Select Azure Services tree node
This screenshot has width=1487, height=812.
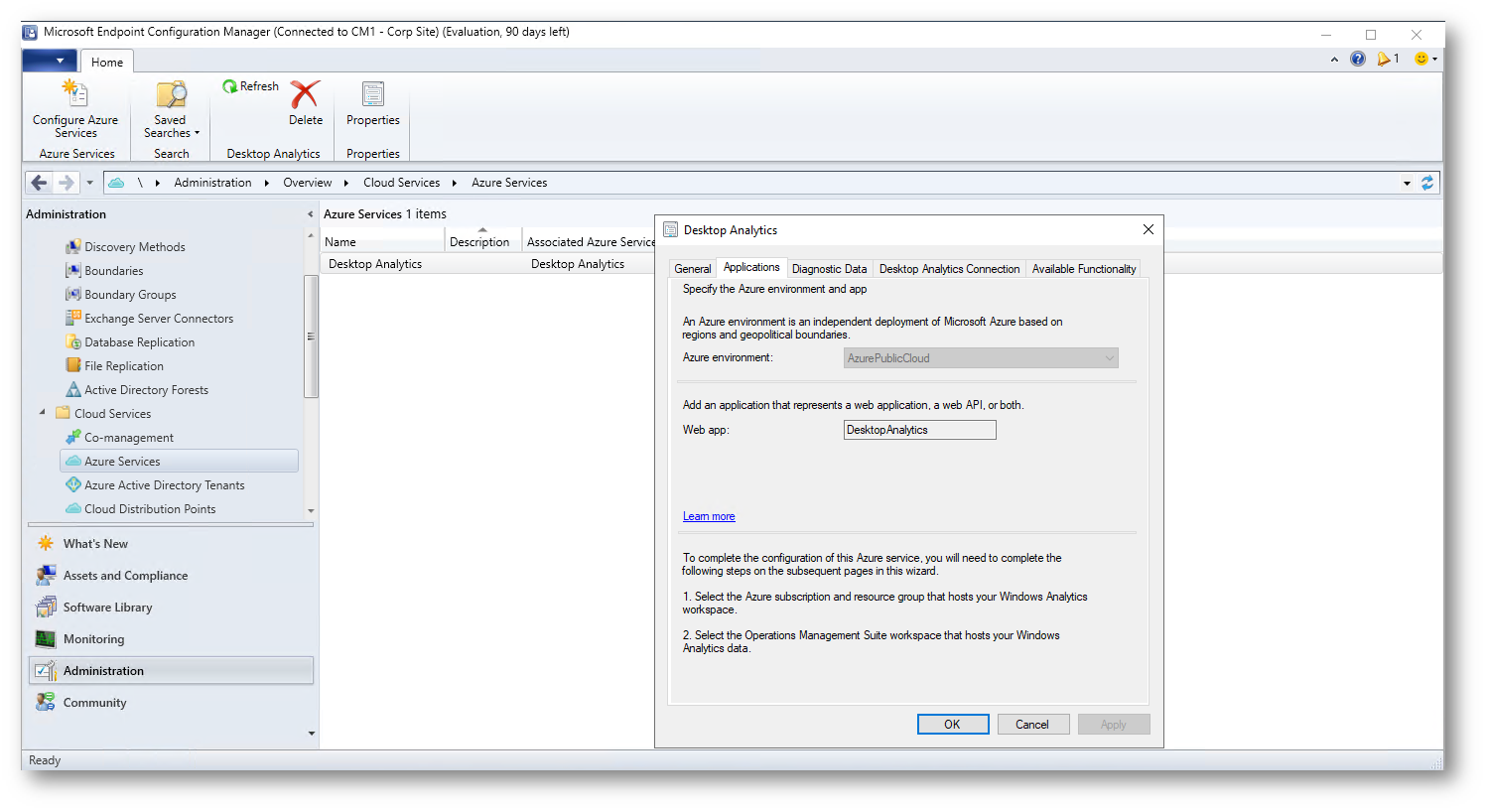(179, 462)
